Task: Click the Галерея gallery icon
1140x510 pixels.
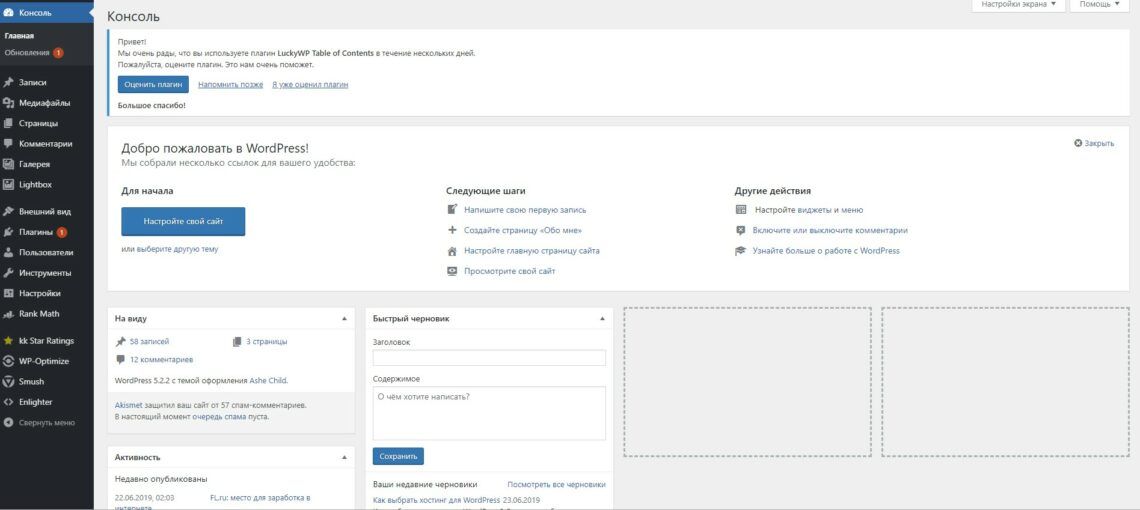Action: pyautogui.click(x=9, y=164)
